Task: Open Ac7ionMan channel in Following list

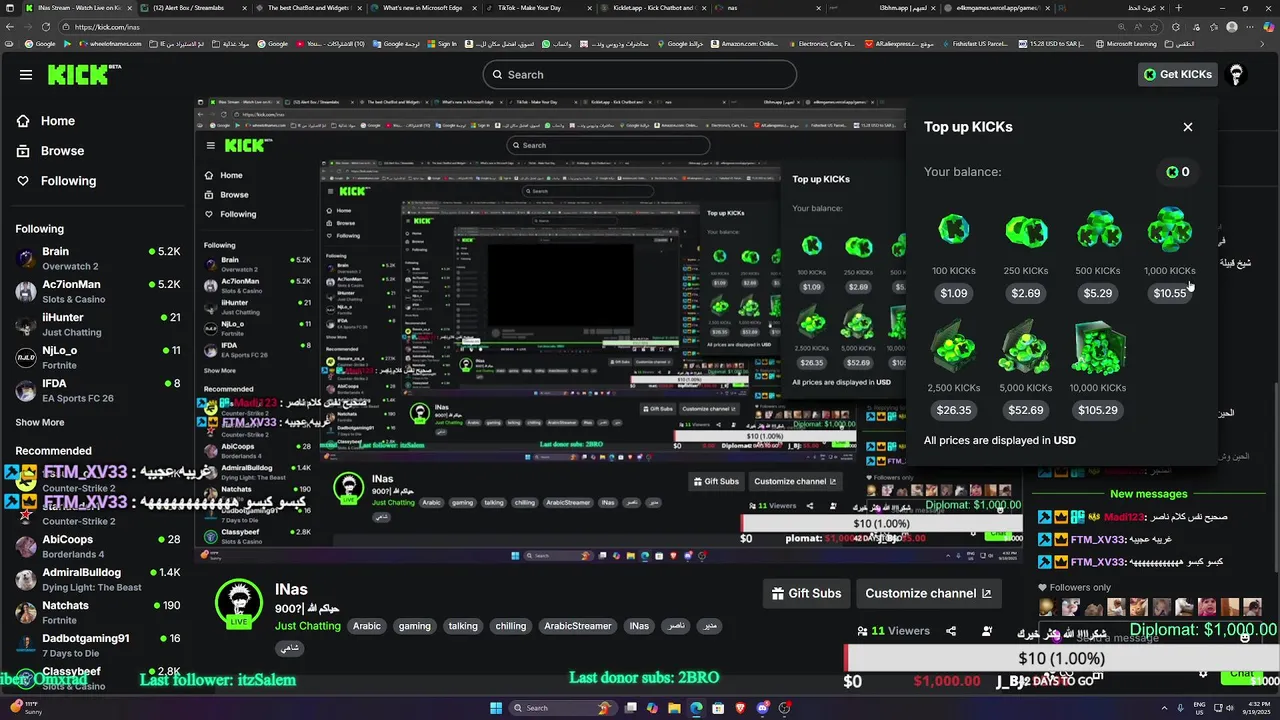Action: coord(98,292)
